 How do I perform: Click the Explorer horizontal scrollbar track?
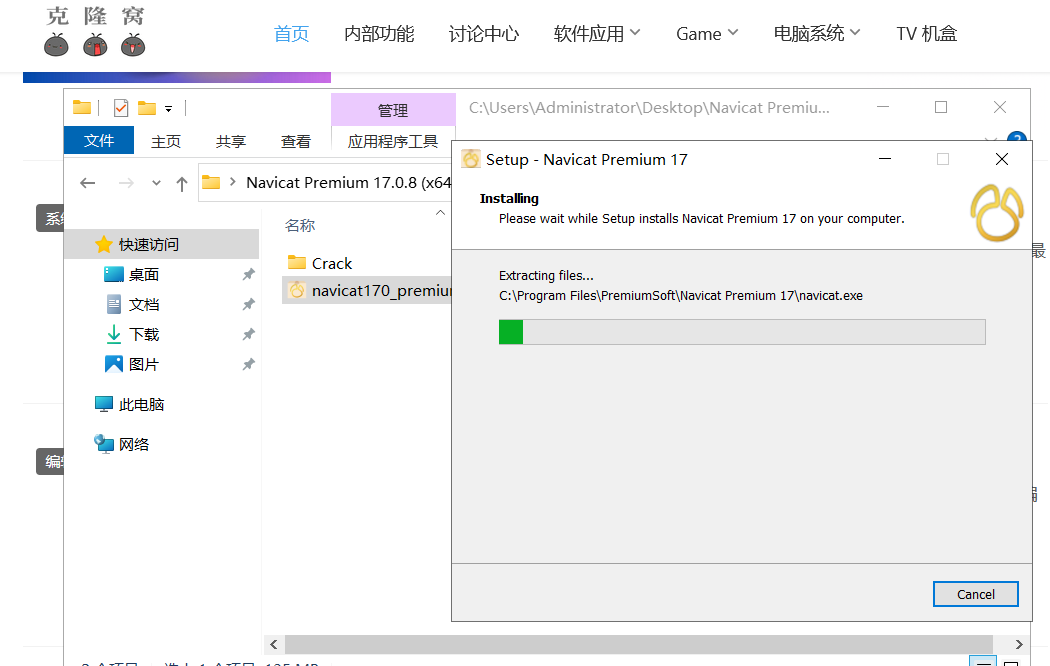pyautogui.click(x=639, y=645)
